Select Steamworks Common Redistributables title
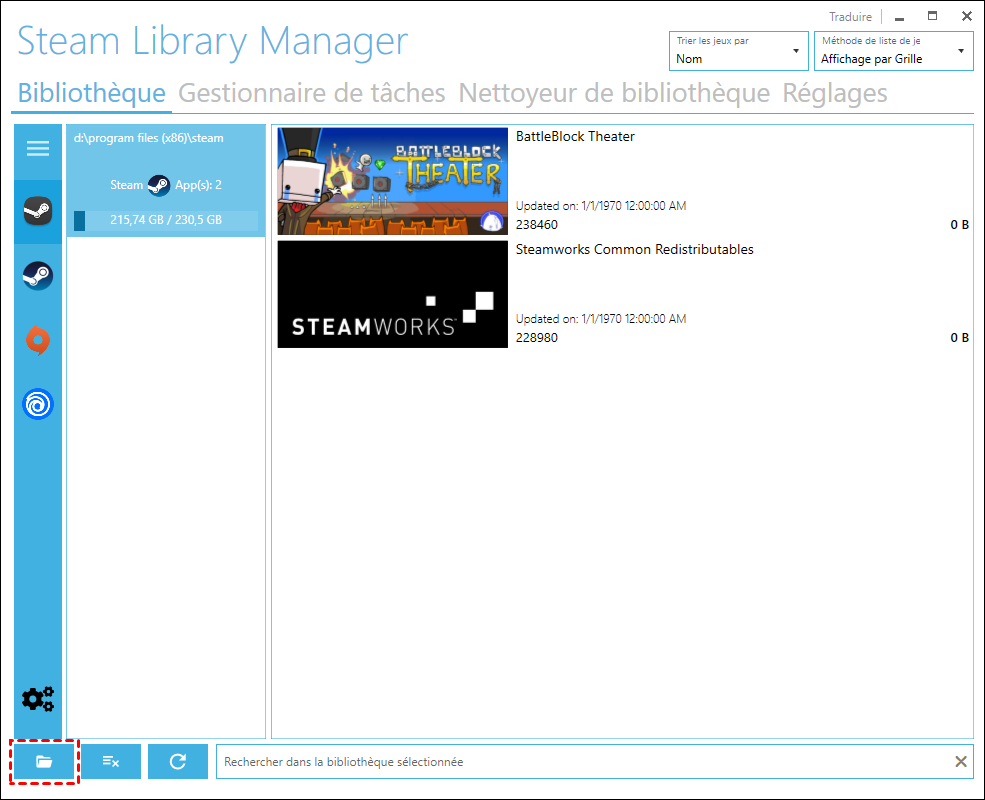This screenshot has height=800, width=985. 634,249
